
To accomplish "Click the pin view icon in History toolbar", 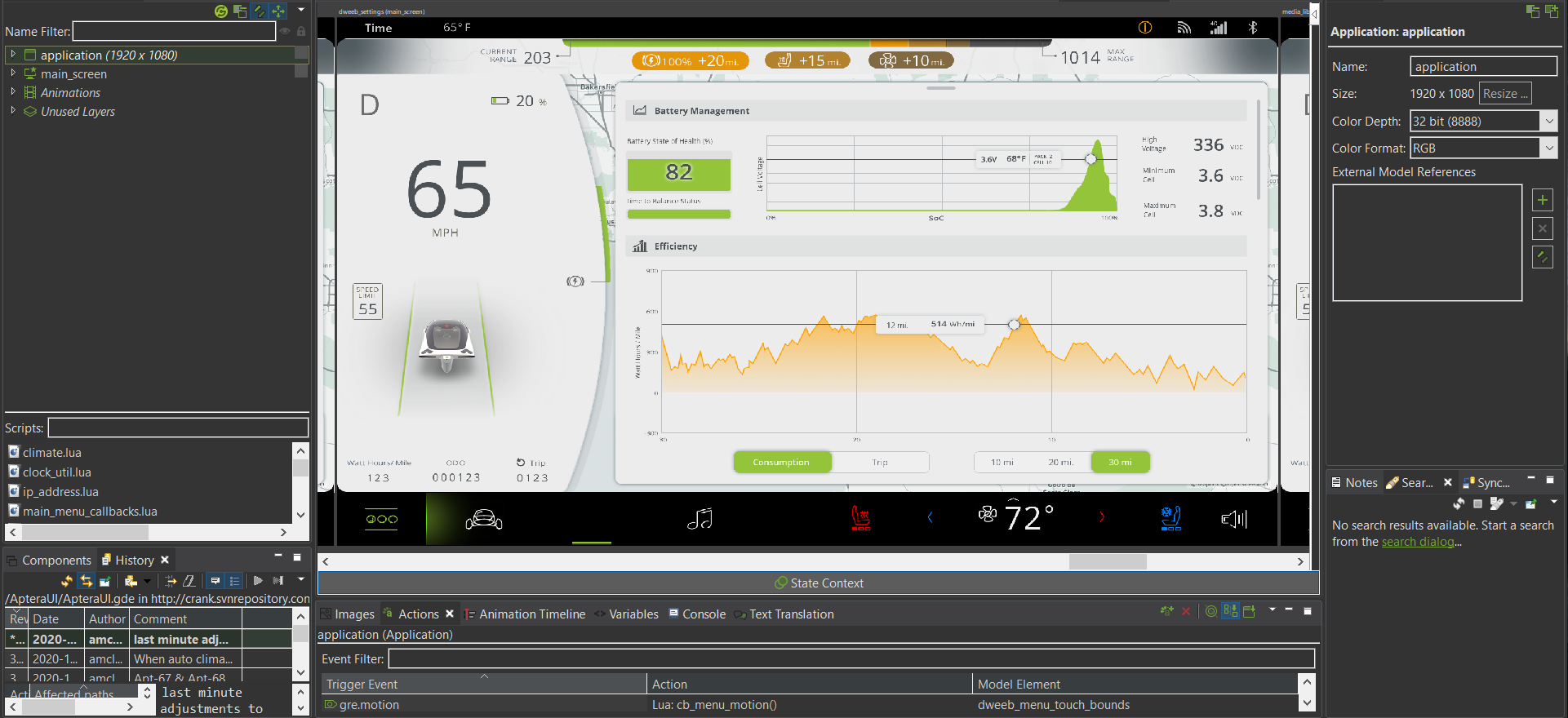I will pyautogui.click(x=104, y=581).
